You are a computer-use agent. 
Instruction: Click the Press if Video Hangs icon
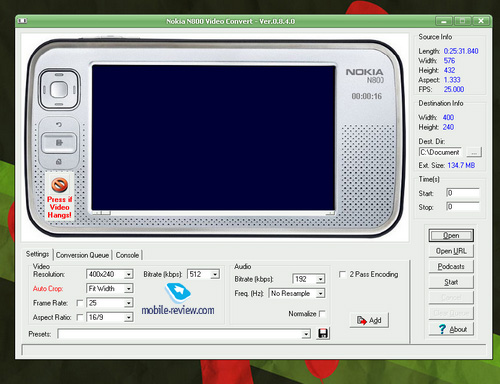[59, 185]
